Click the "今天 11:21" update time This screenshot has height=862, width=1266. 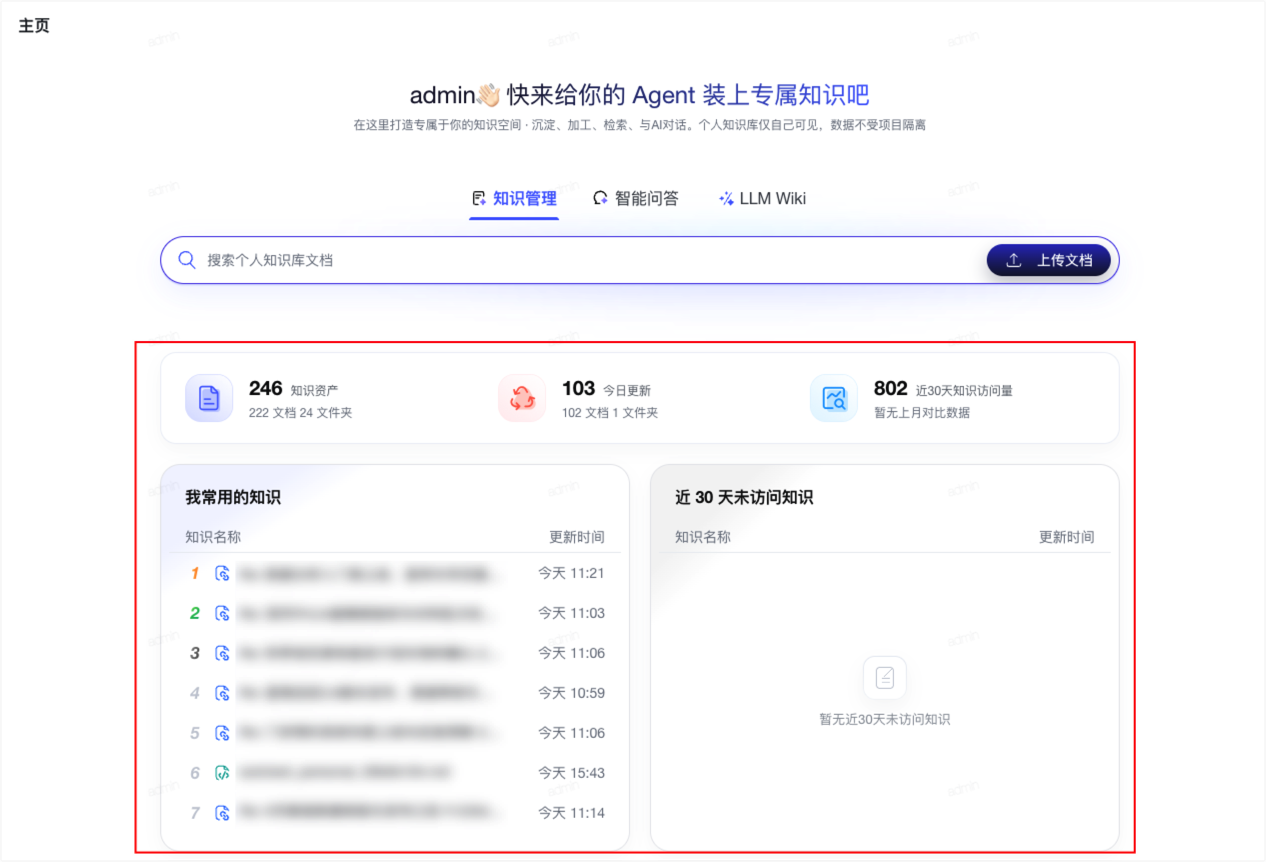click(x=571, y=573)
